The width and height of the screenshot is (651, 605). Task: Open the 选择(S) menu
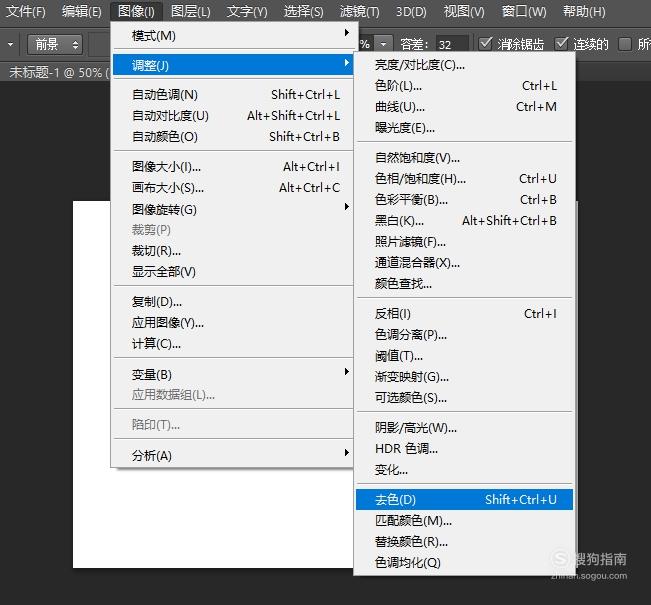point(303,11)
